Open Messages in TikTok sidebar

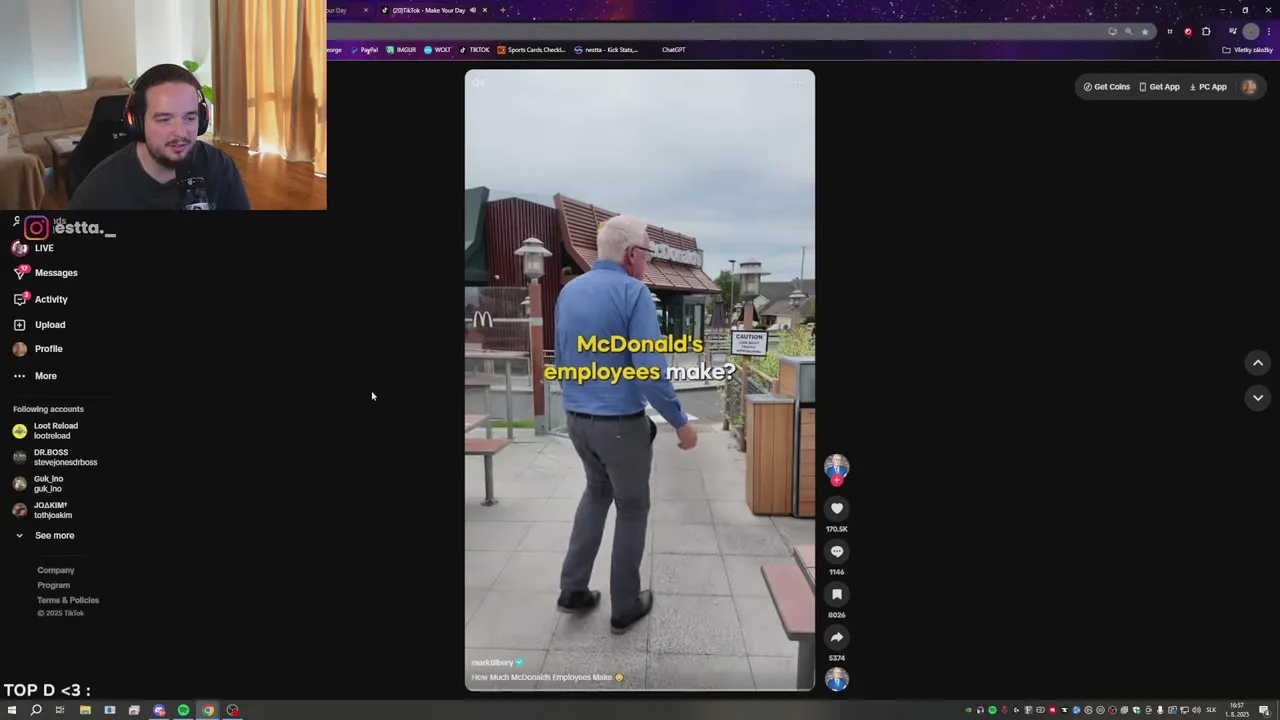tap(45, 272)
